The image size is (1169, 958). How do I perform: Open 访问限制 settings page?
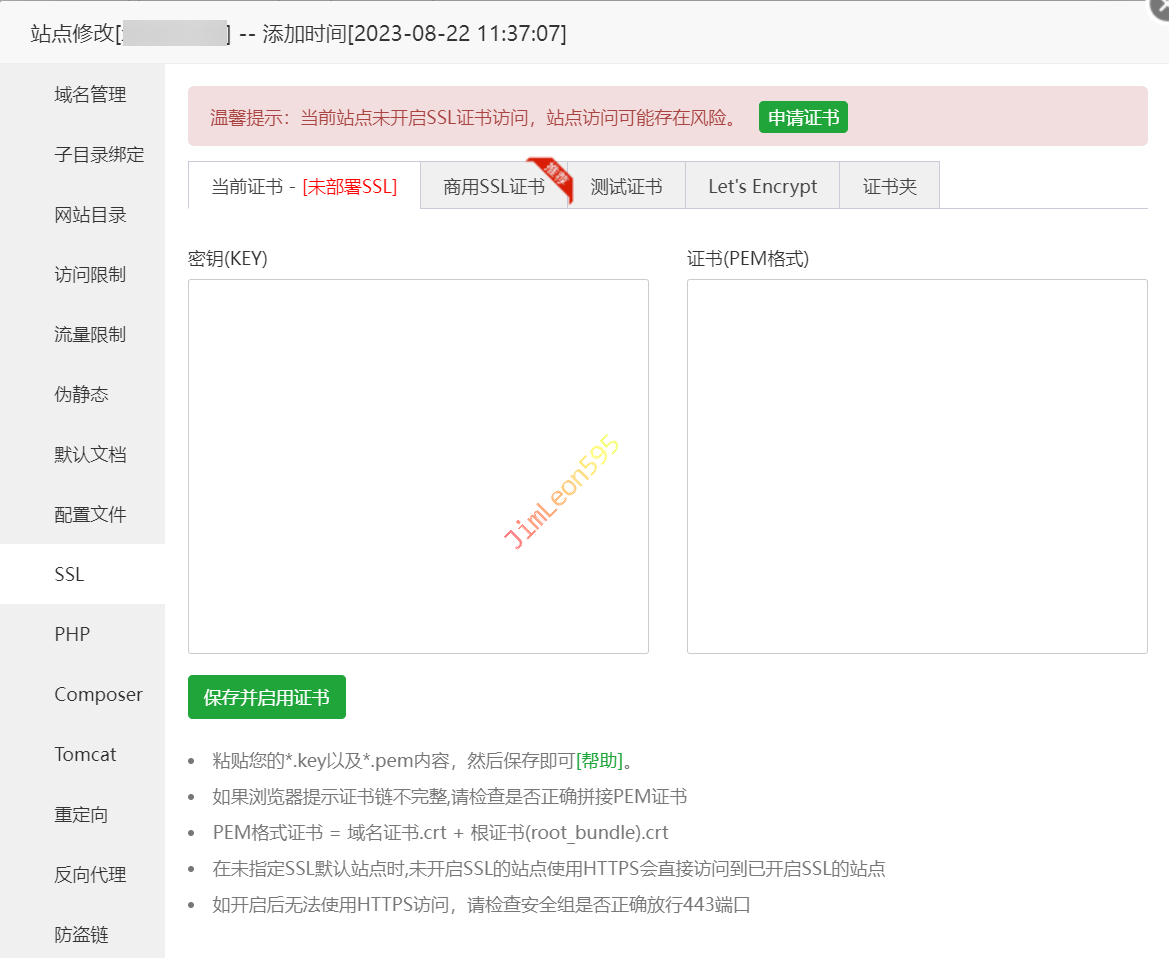90,275
